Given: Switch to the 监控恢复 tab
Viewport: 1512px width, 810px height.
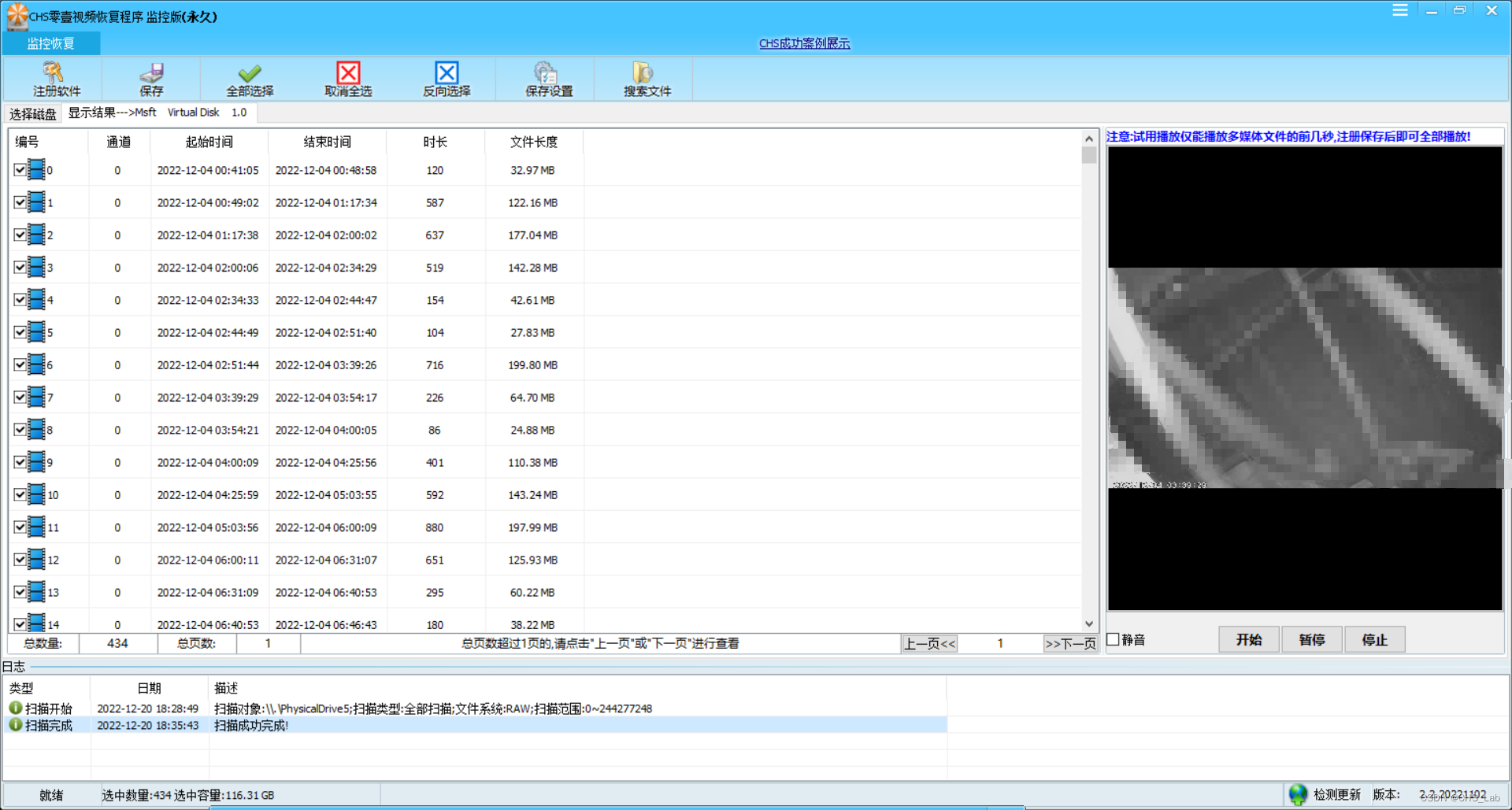Looking at the screenshot, I should coord(51,43).
